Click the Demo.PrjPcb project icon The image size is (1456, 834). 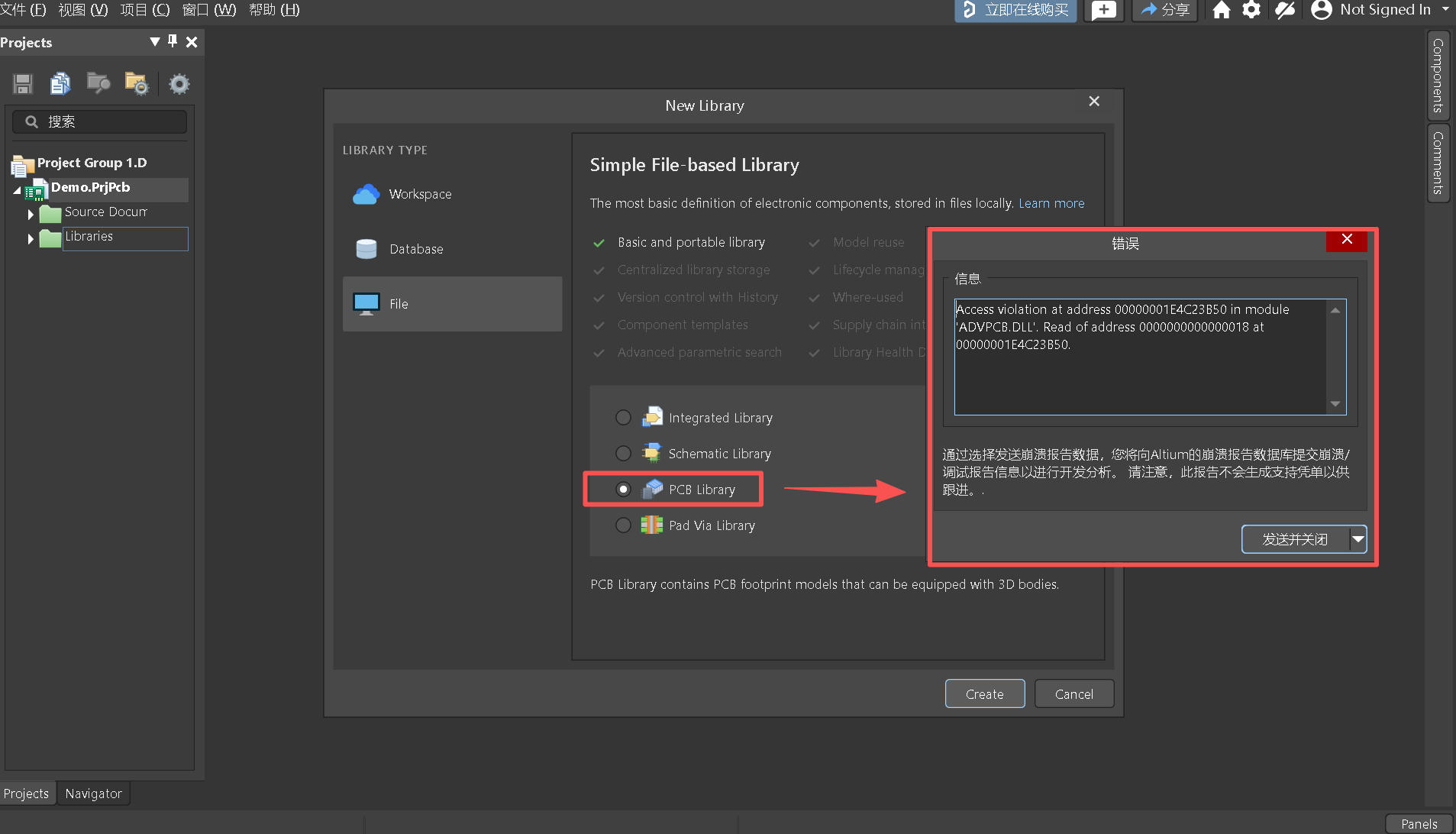[x=36, y=189]
